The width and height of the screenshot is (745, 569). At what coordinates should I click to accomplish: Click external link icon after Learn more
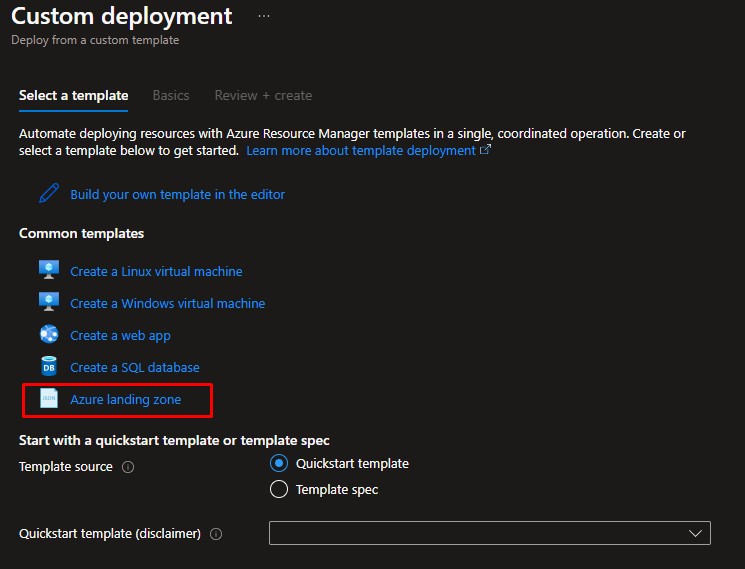485,150
